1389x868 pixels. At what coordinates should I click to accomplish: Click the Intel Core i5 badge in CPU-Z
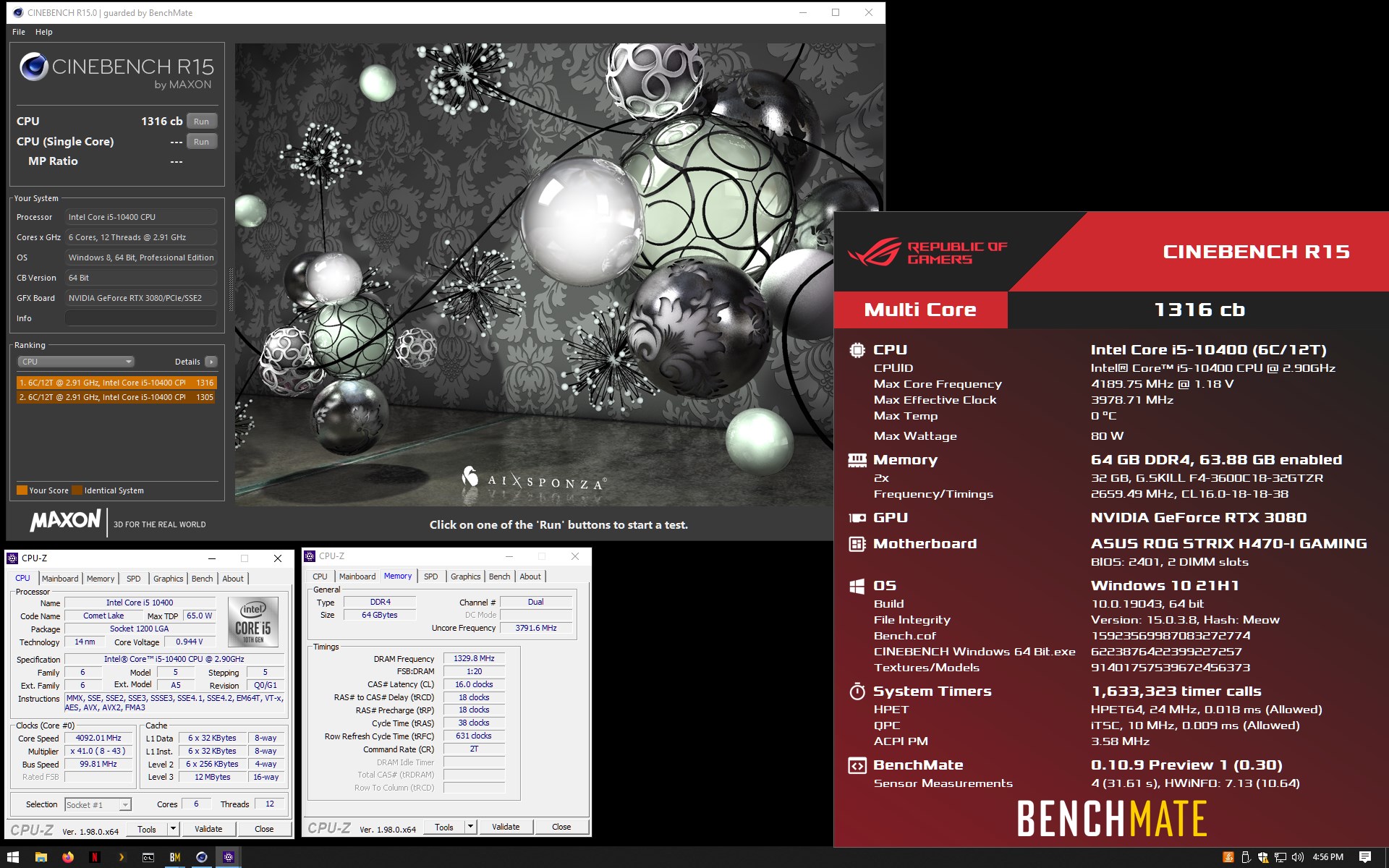pos(253,621)
